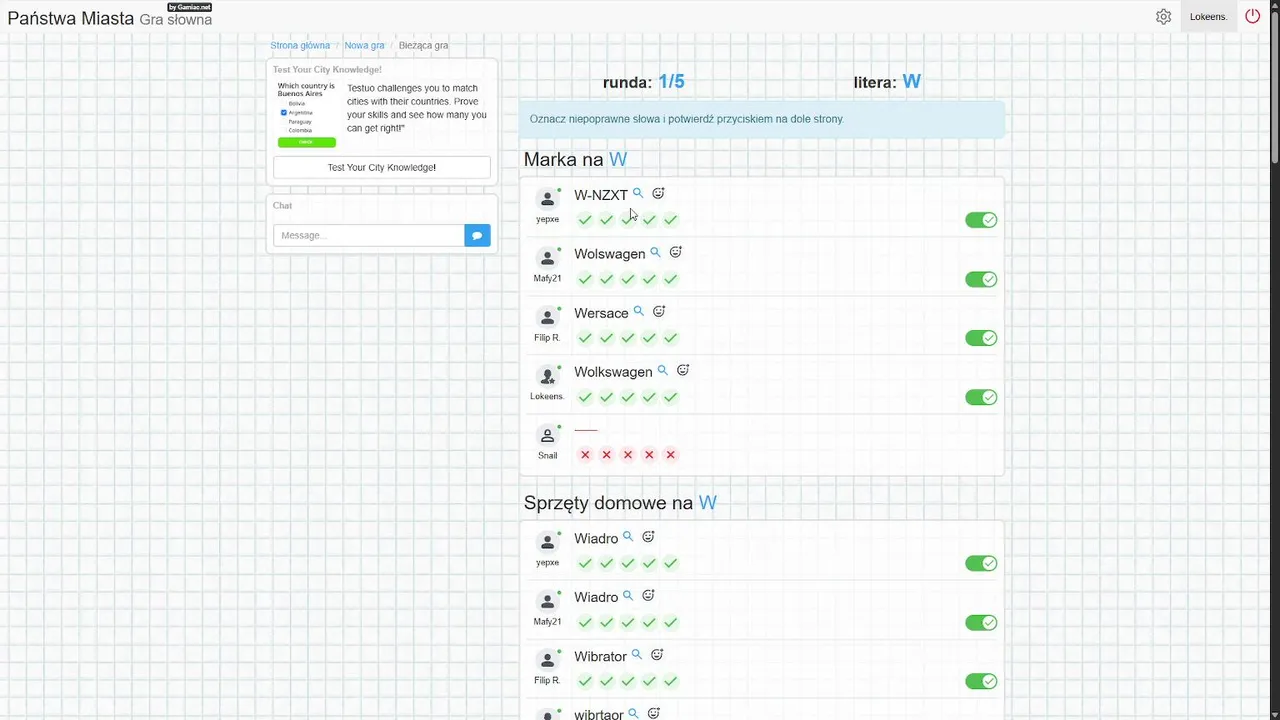This screenshot has width=1280, height=720.
Task: Toggle validity switch for W-NZXT
Action: [x=981, y=220]
